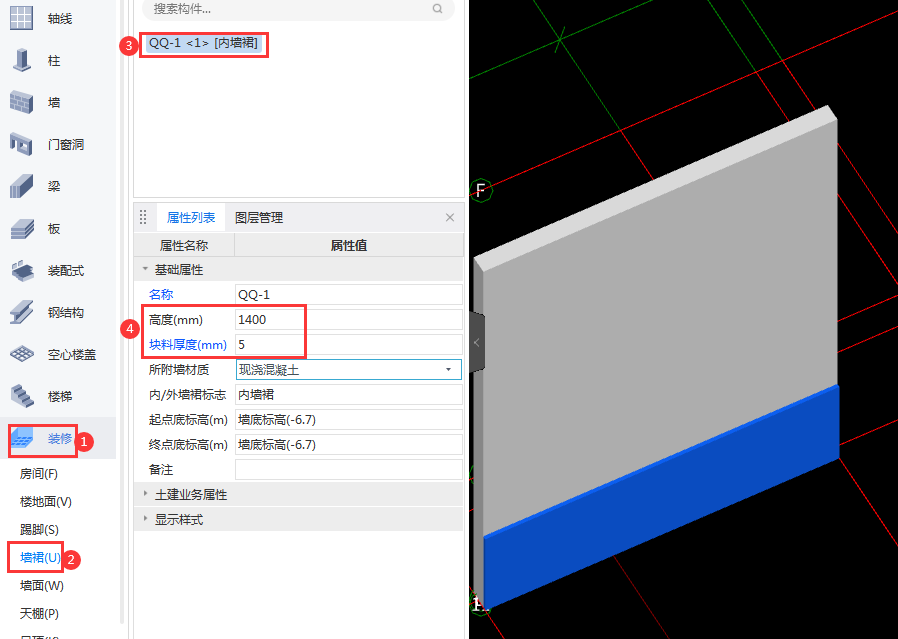Image resolution: width=898 pixels, height=639 pixels.
Task: Click the 属性值 column header
Action: point(349,246)
